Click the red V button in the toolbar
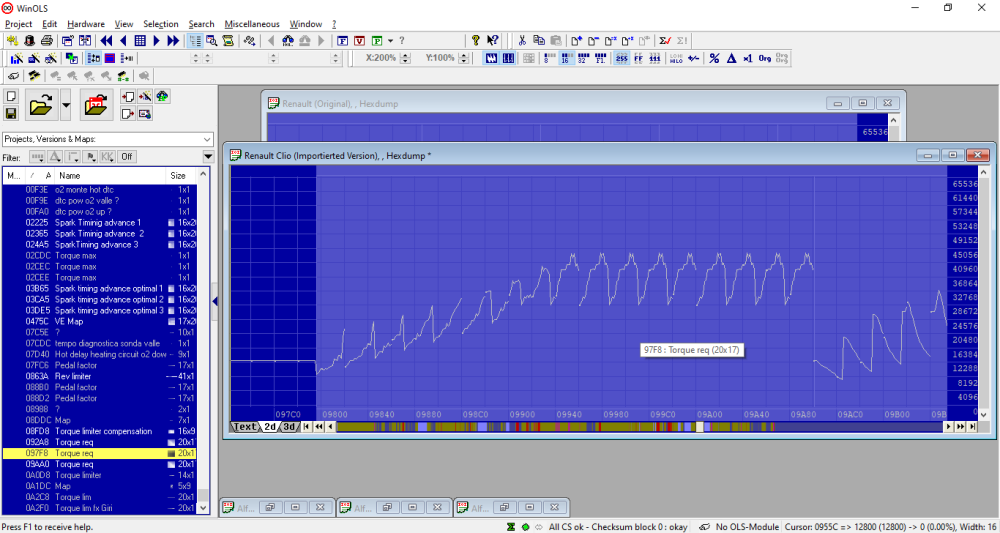The image size is (1000, 533). (x=360, y=40)
